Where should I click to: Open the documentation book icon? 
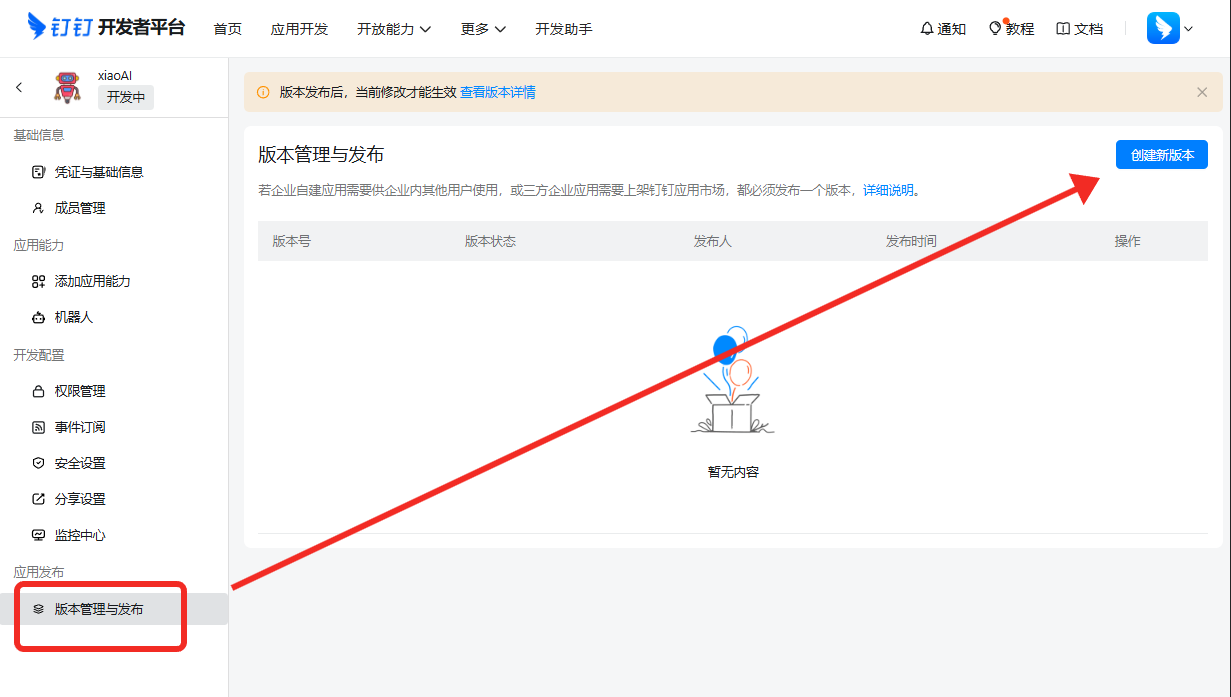1063,29
